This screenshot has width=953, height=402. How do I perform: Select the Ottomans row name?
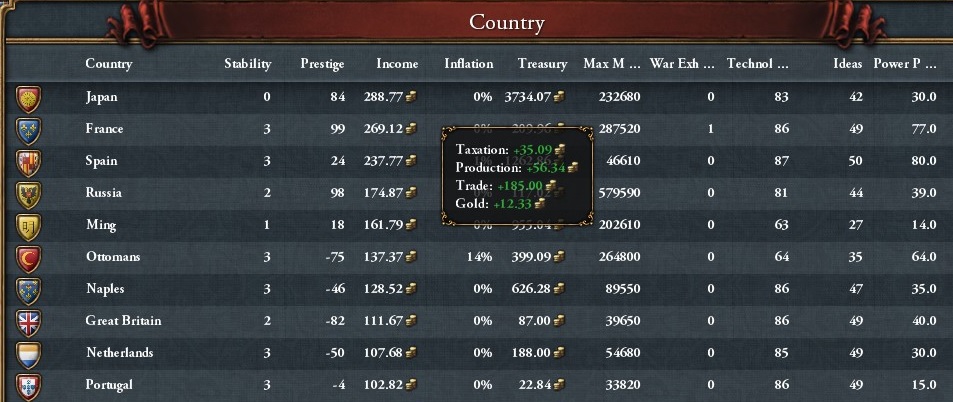pyautogui.click(x=113, y=257)
